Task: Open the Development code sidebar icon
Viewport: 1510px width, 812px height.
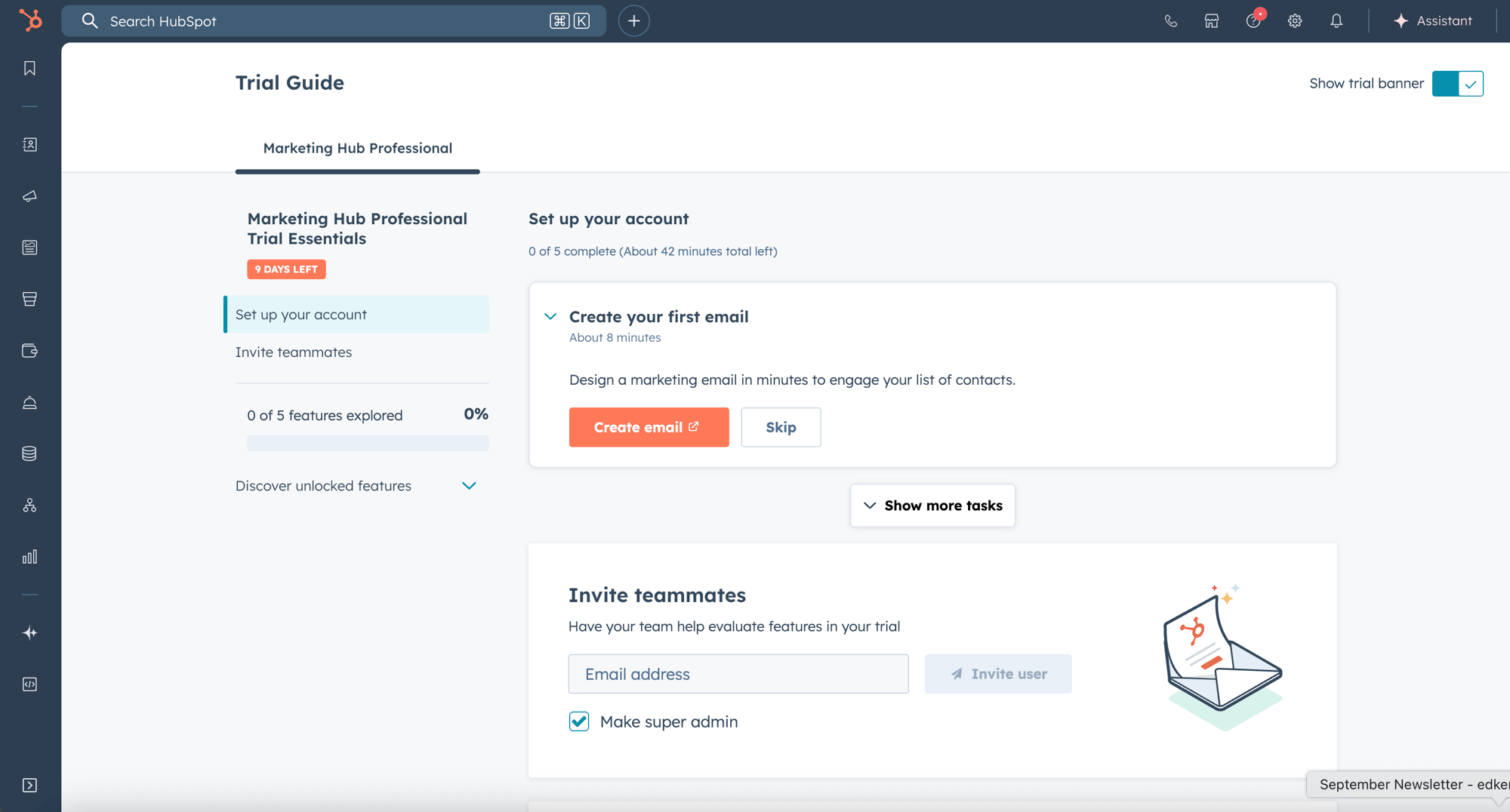Action: [29, 684]
